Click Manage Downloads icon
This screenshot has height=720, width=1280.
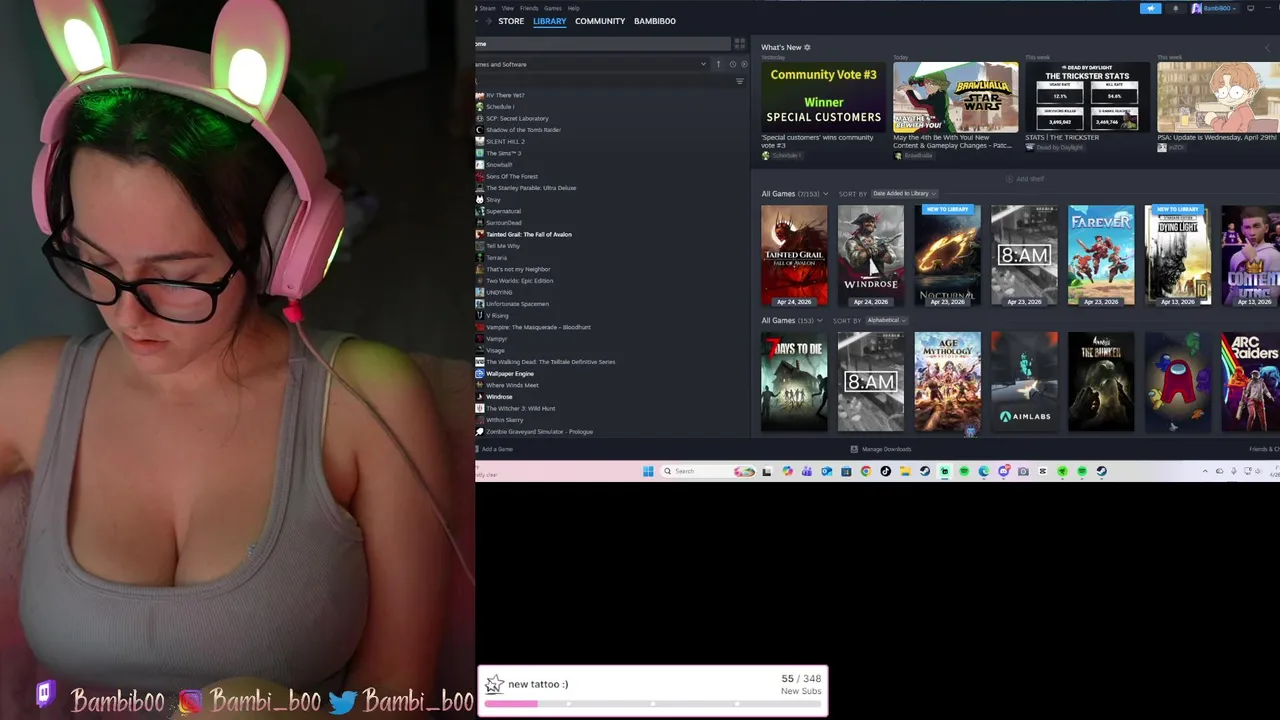tap(853, 449)
